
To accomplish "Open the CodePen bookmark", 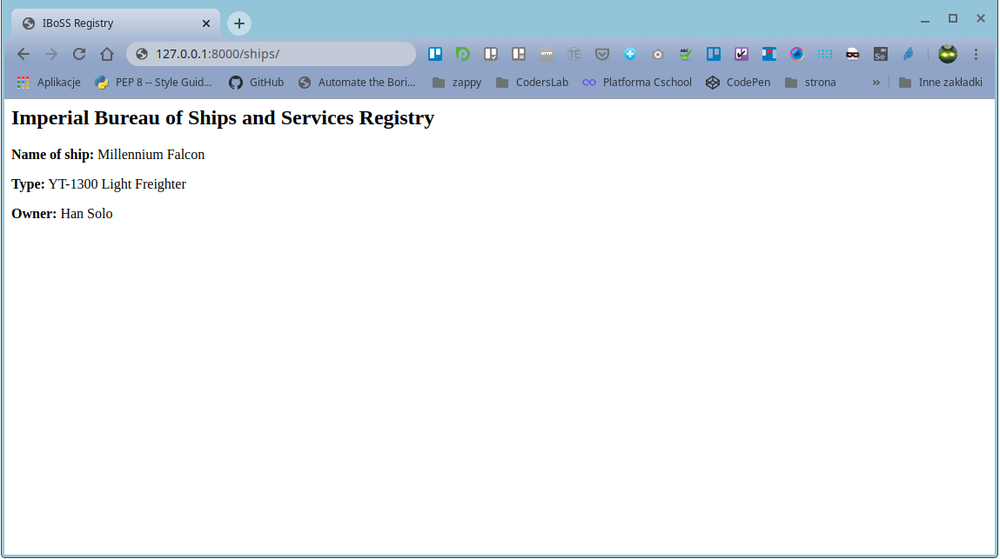I will (x=738, y=82).
